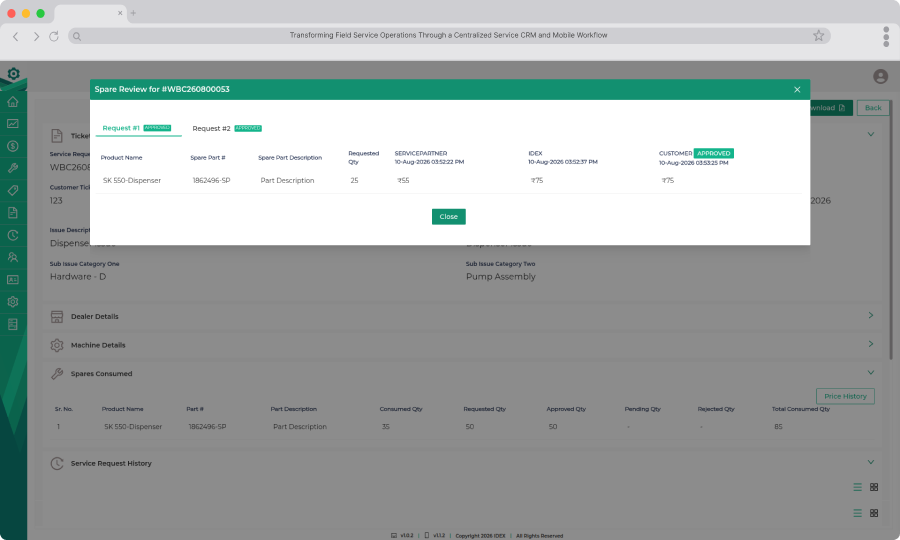This screenshot has width=900, height=540.
Task: Click SK 550-Dispenser in the review dialog
Action: click(x=132, y=180)
